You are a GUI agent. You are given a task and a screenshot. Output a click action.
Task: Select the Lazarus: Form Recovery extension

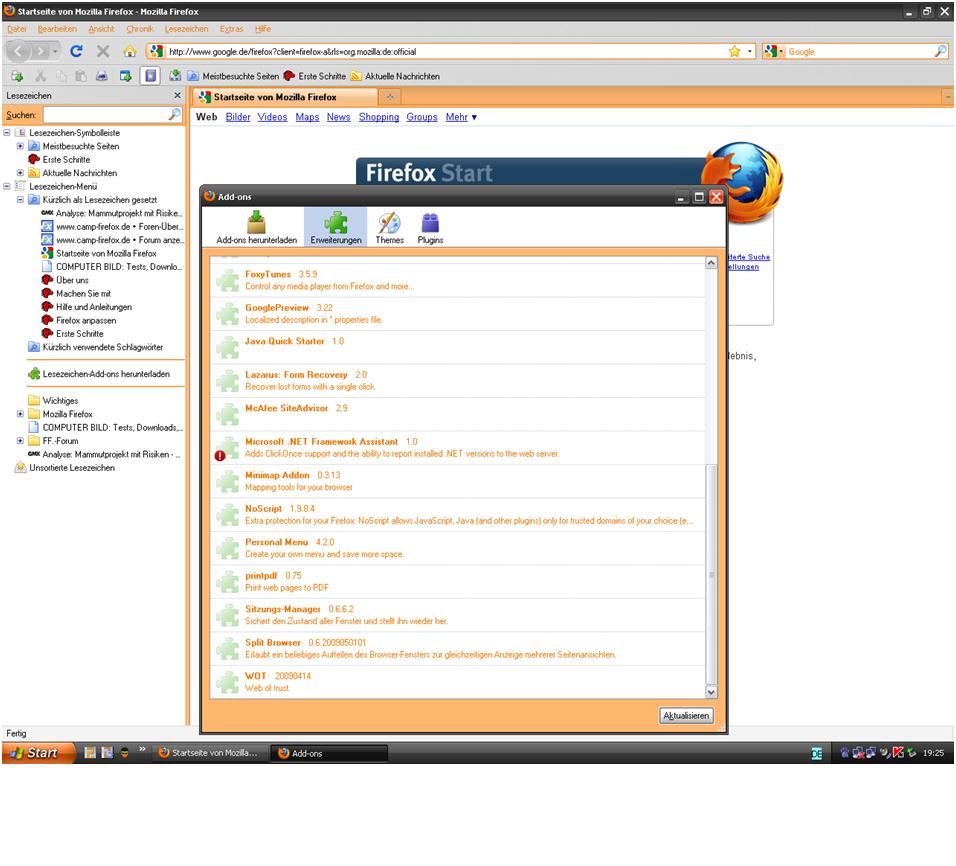pos(457,381)
